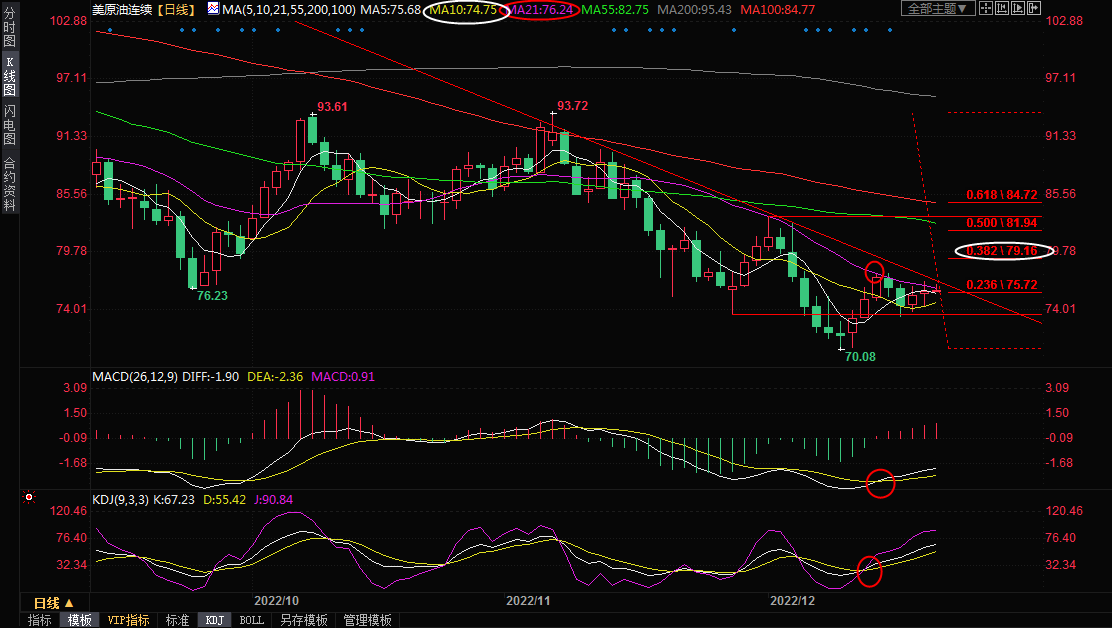Open the 全部主题 dropdown
The image size is (1112, 628).
937,9
